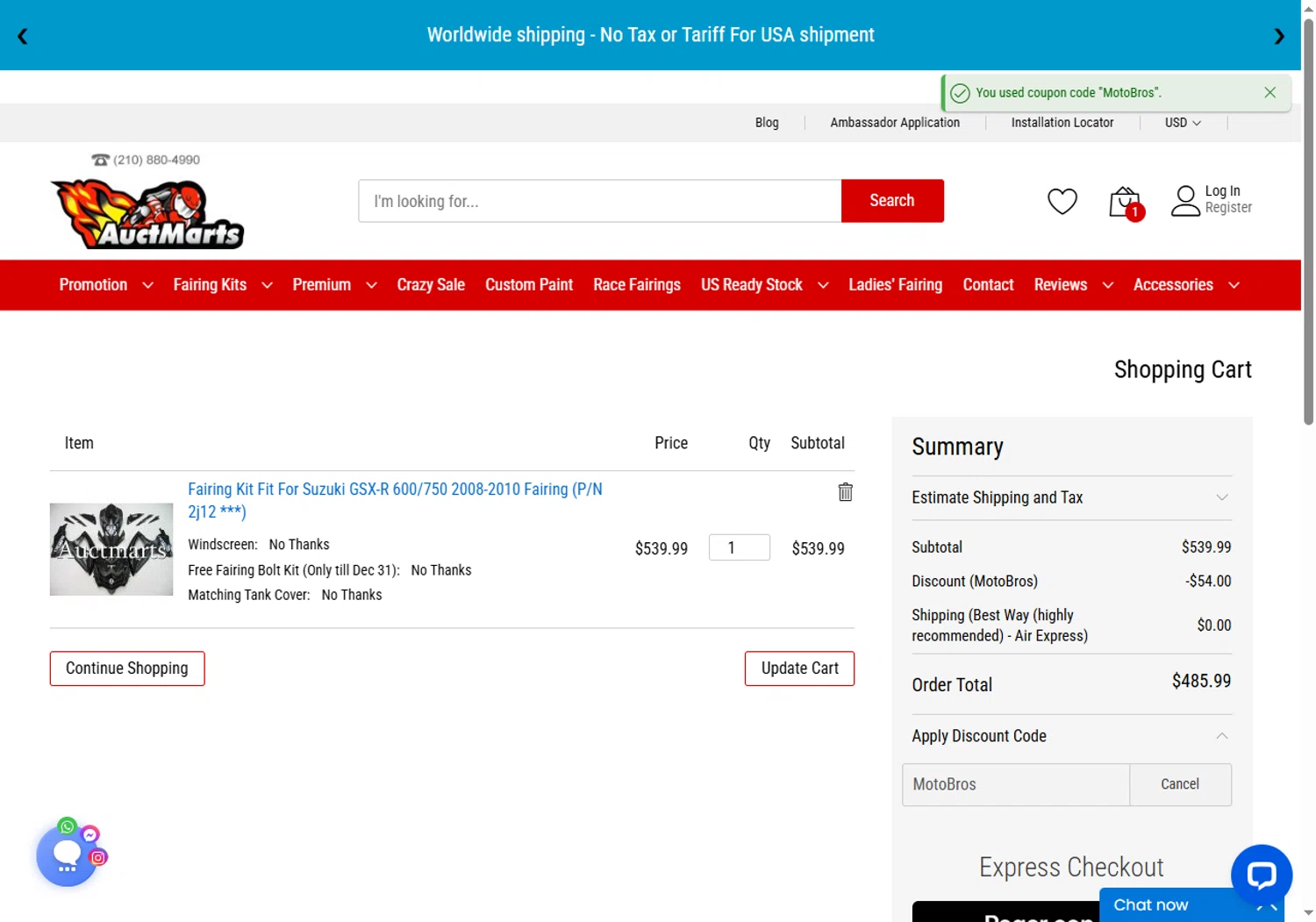1316x922 pixels.
Task: Click Update Cart button
Action: [x=799, y=668]
